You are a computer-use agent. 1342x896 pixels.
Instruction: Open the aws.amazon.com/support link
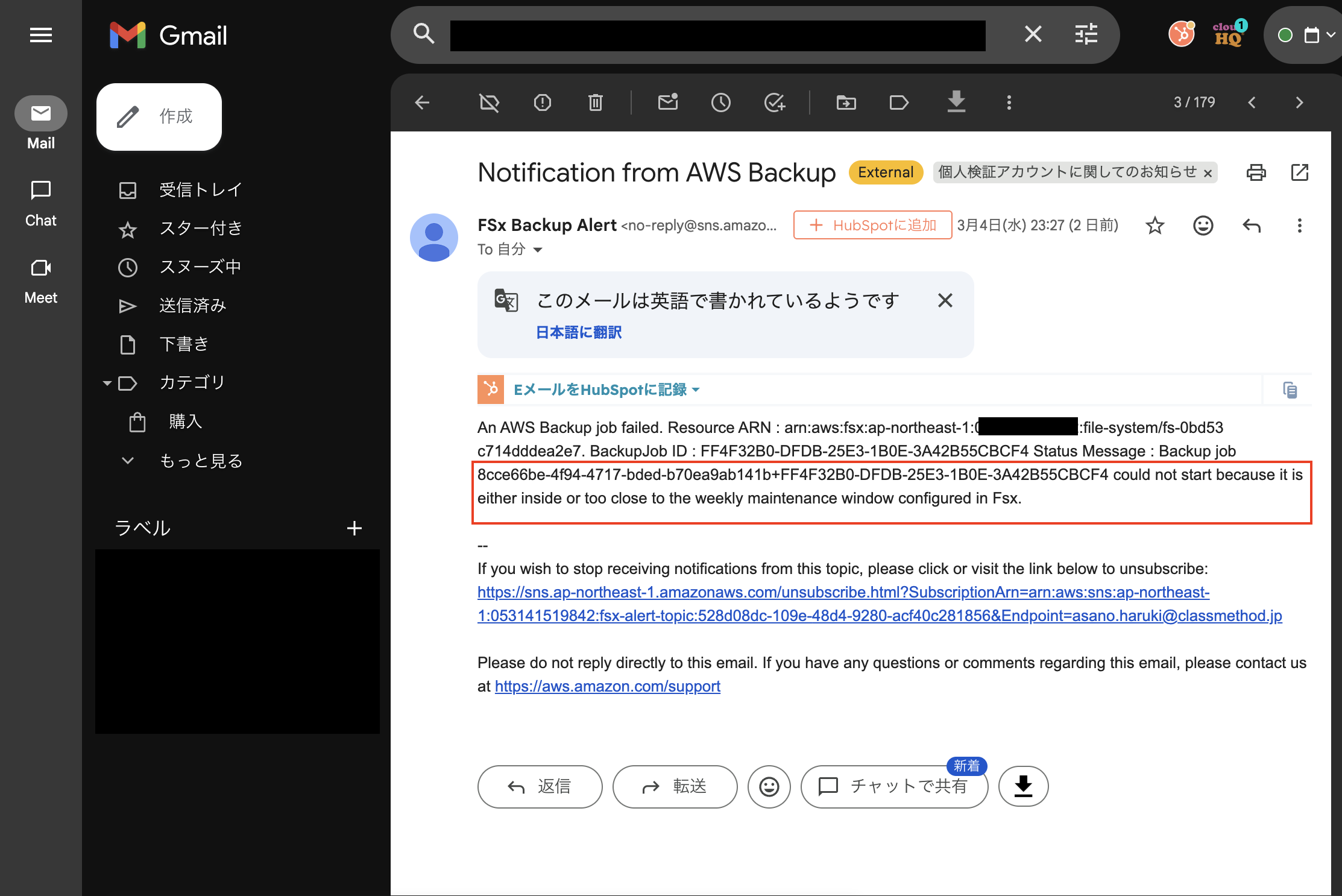click(607, 686)
